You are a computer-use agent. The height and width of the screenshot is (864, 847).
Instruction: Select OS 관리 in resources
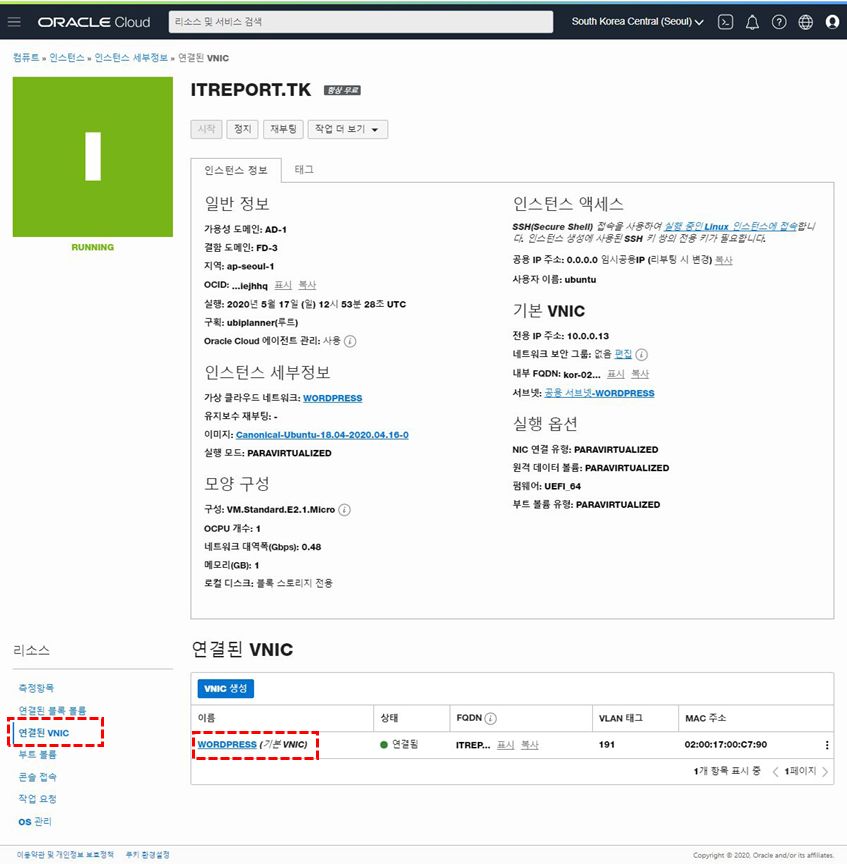[x=35, y=822]
